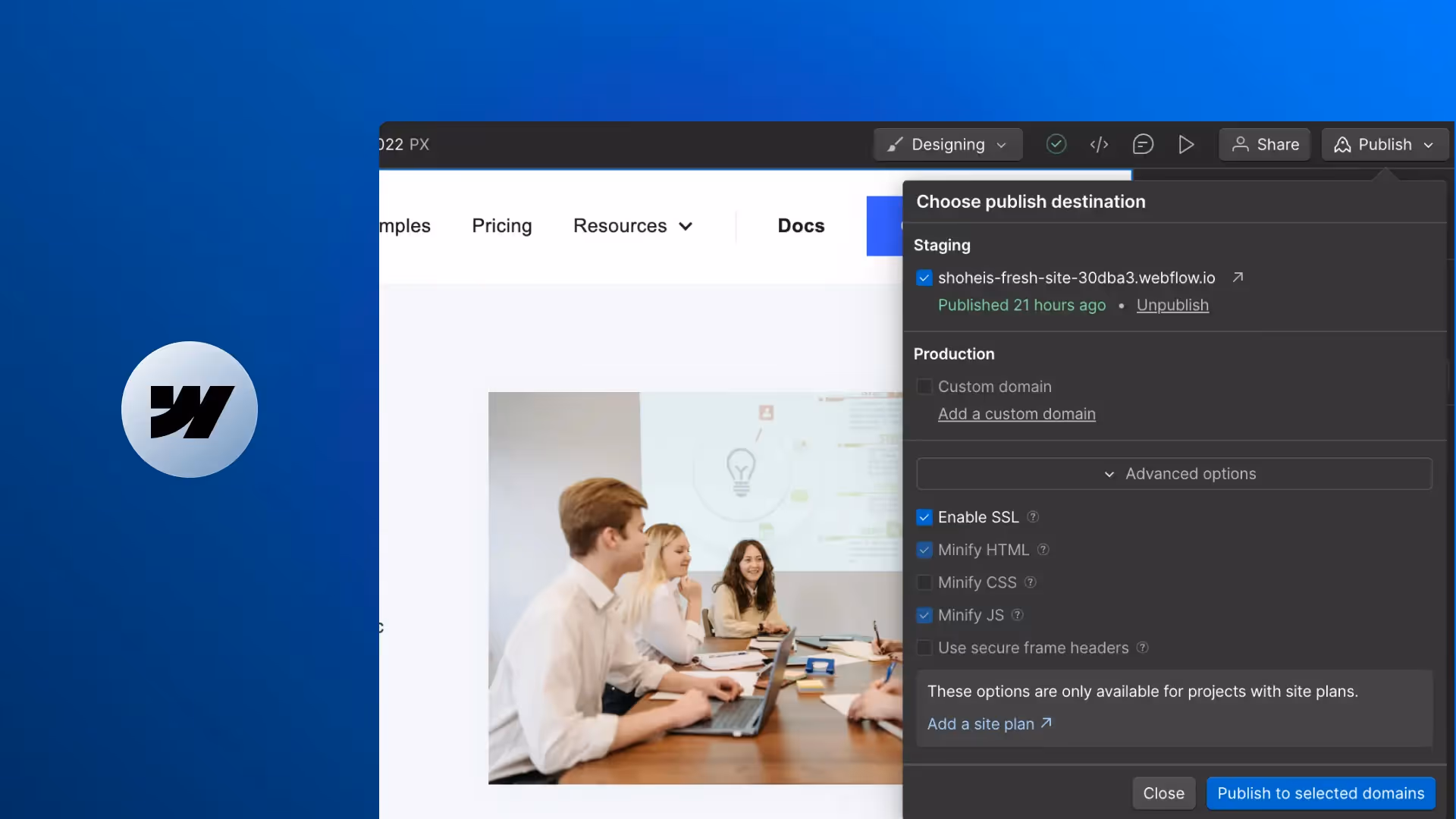
Task: Toggle the Enable SSL checkbox
Action: (924, 517)
